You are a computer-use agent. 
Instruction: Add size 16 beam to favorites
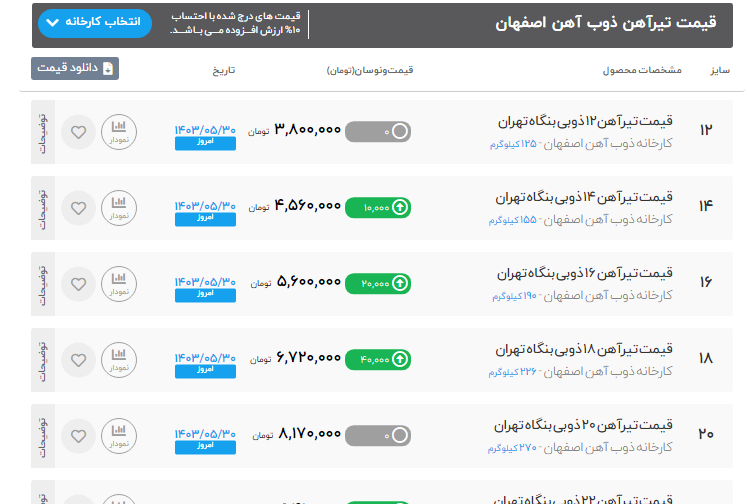point(78,282)
